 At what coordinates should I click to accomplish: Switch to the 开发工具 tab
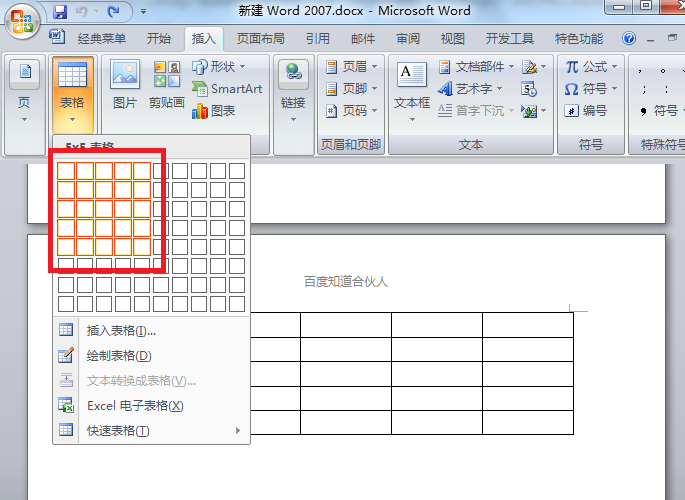tap(510, 39)
